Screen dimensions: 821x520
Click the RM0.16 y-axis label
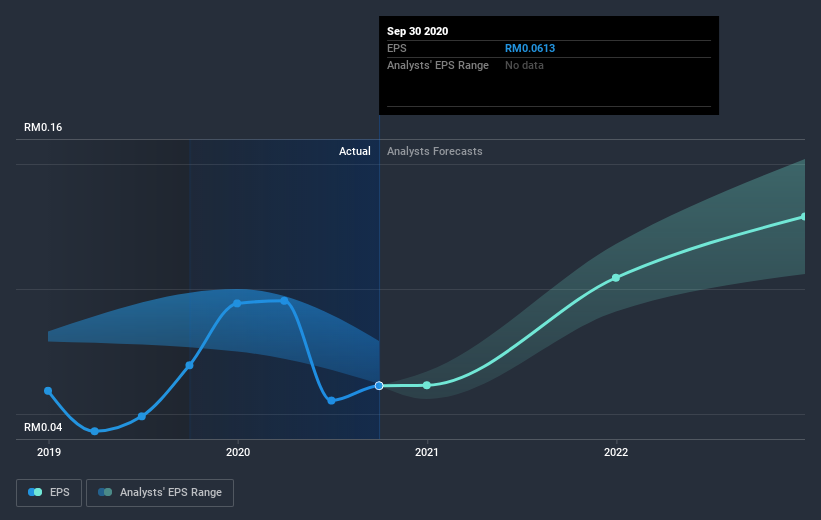tap(43, 127)
